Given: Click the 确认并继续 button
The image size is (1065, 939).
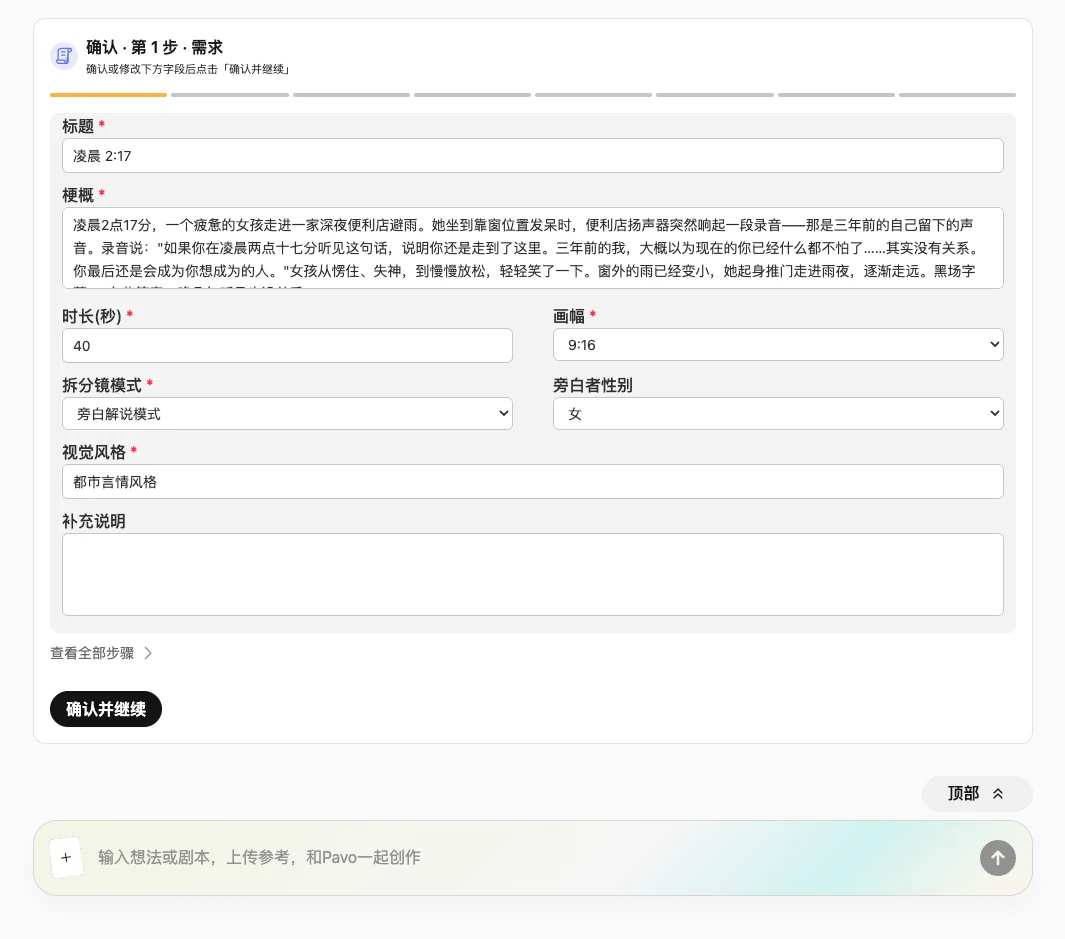Looking at the screenshot, I should pyautogui.click(x=106, y=709).
